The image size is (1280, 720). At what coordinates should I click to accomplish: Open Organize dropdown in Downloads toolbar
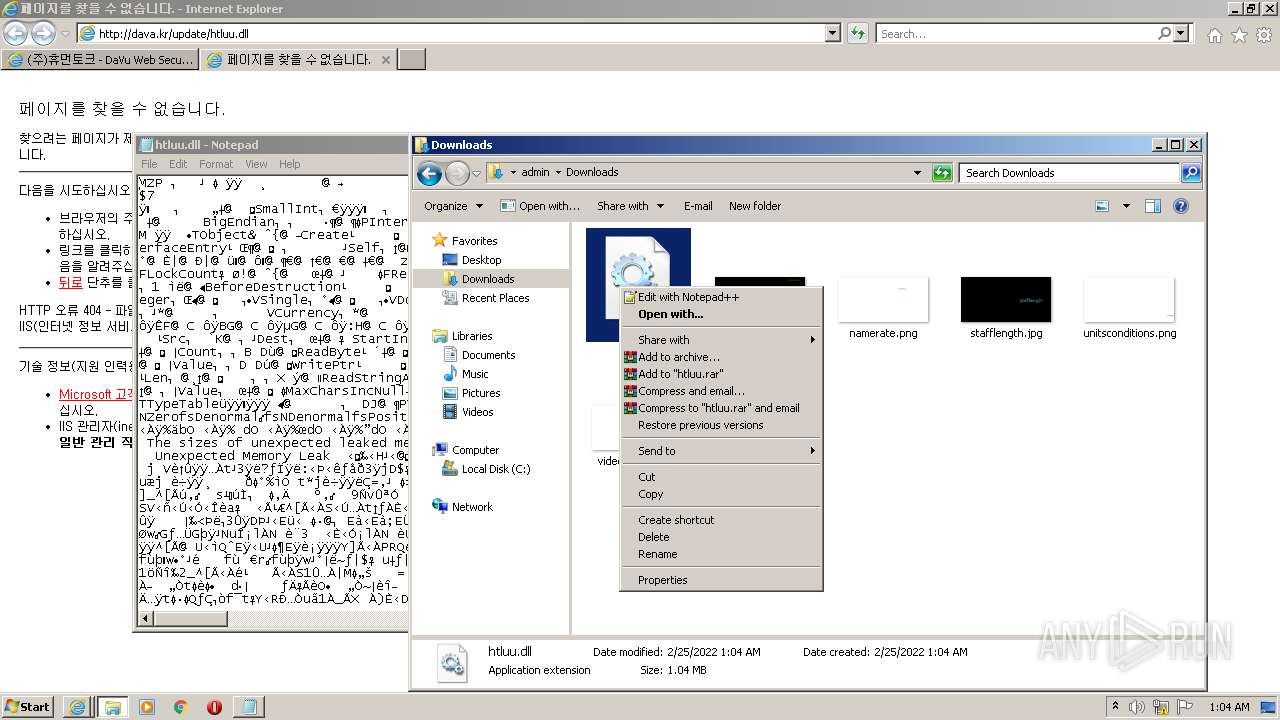453,206
